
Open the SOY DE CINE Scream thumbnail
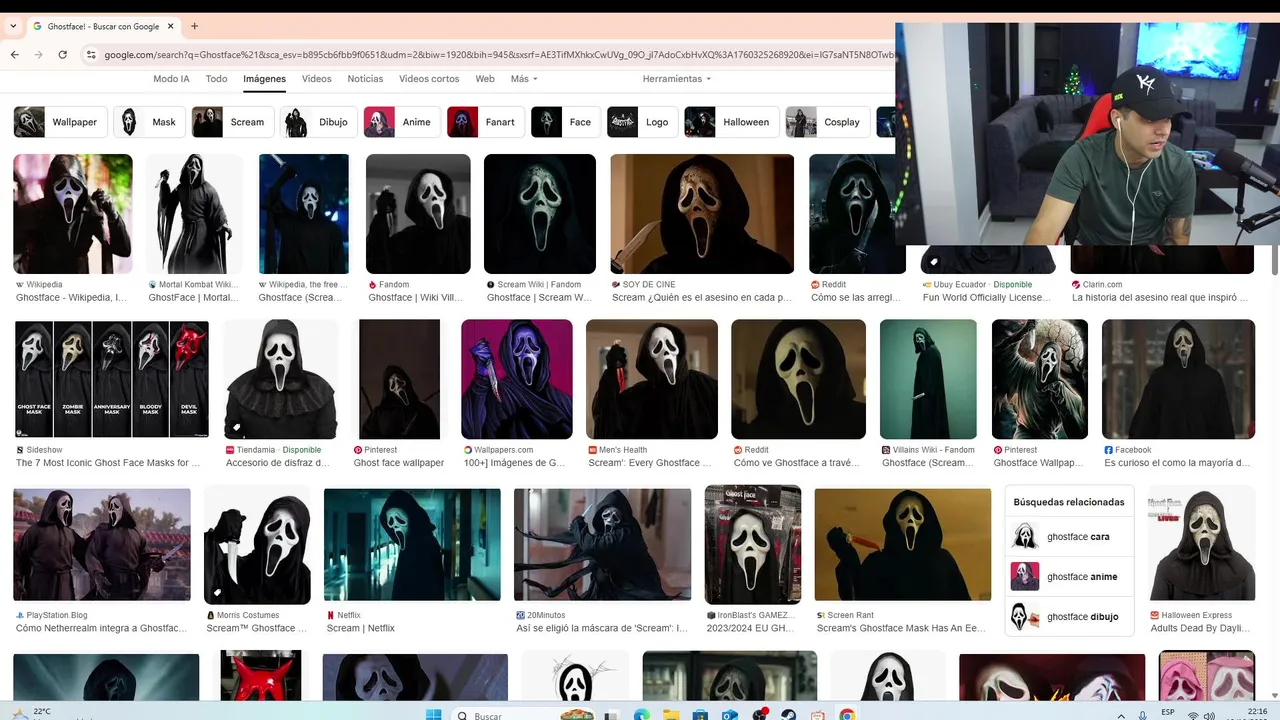[702, 214]
